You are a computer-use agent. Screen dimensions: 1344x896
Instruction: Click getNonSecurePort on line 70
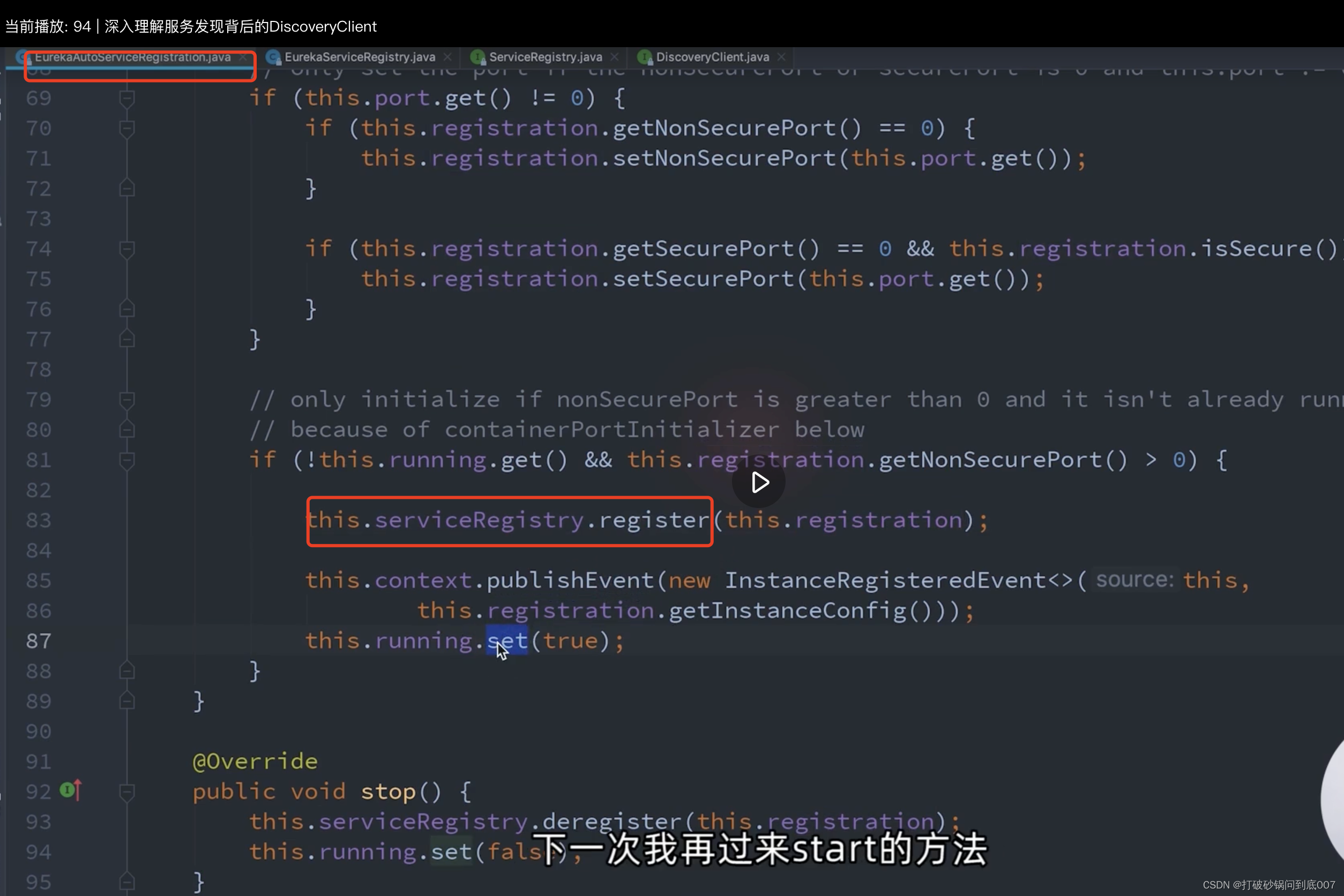point(724,128)
